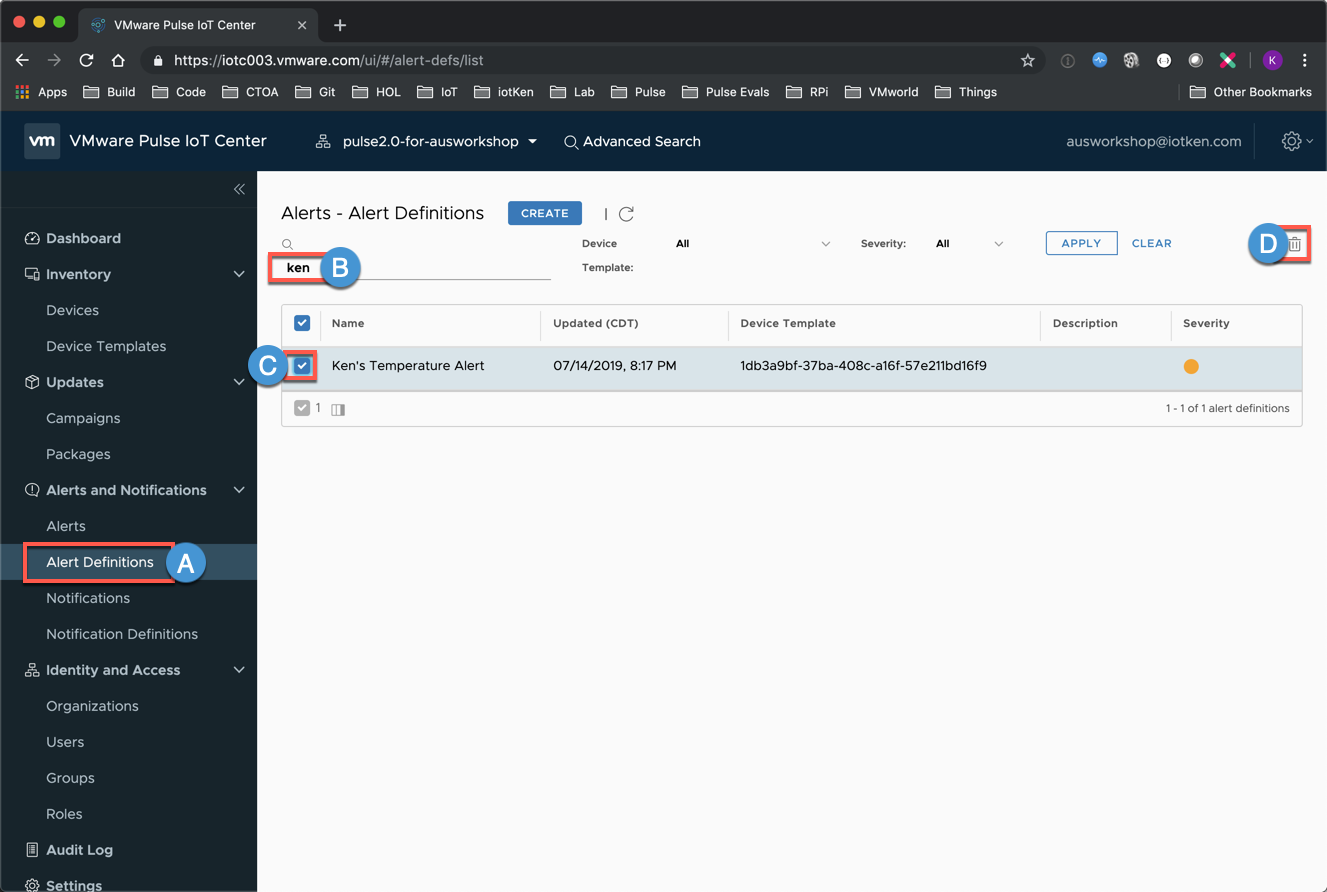Click the footer selected-count checkbox
The width and height of the screenshot is (1327, 892).
click(302, 408)
